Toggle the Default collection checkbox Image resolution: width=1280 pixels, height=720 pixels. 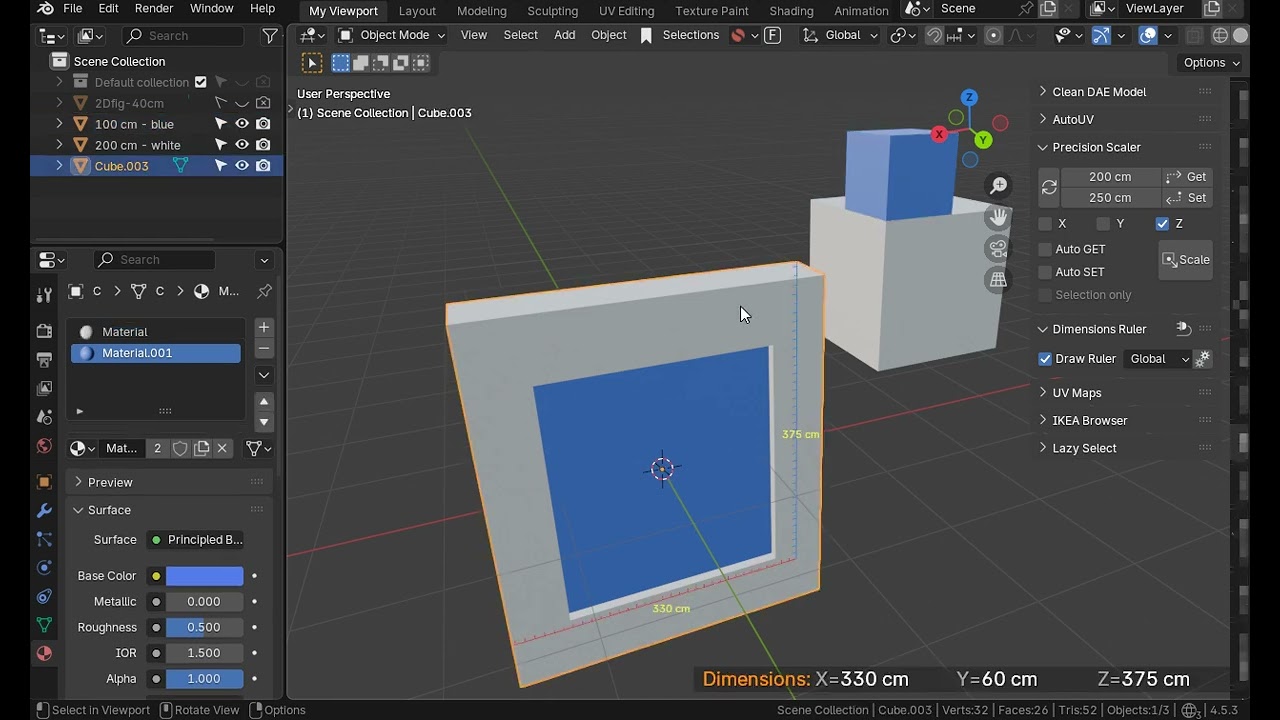pyautogui.click(x=201, y=82)
